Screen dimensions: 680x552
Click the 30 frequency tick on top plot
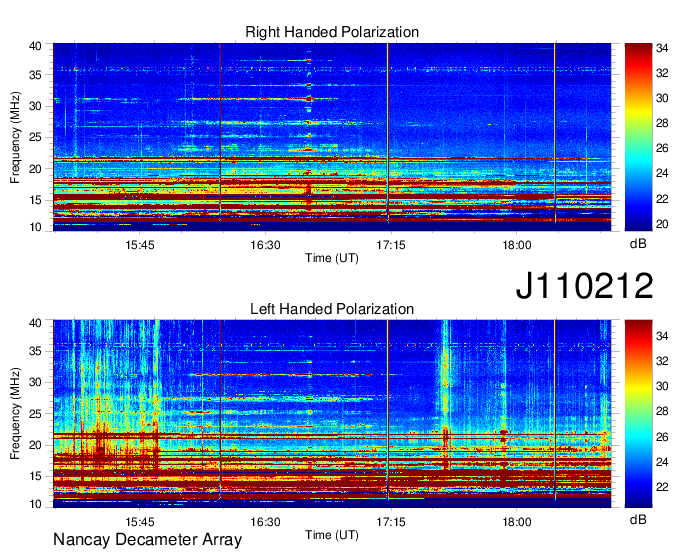(35, 106)
